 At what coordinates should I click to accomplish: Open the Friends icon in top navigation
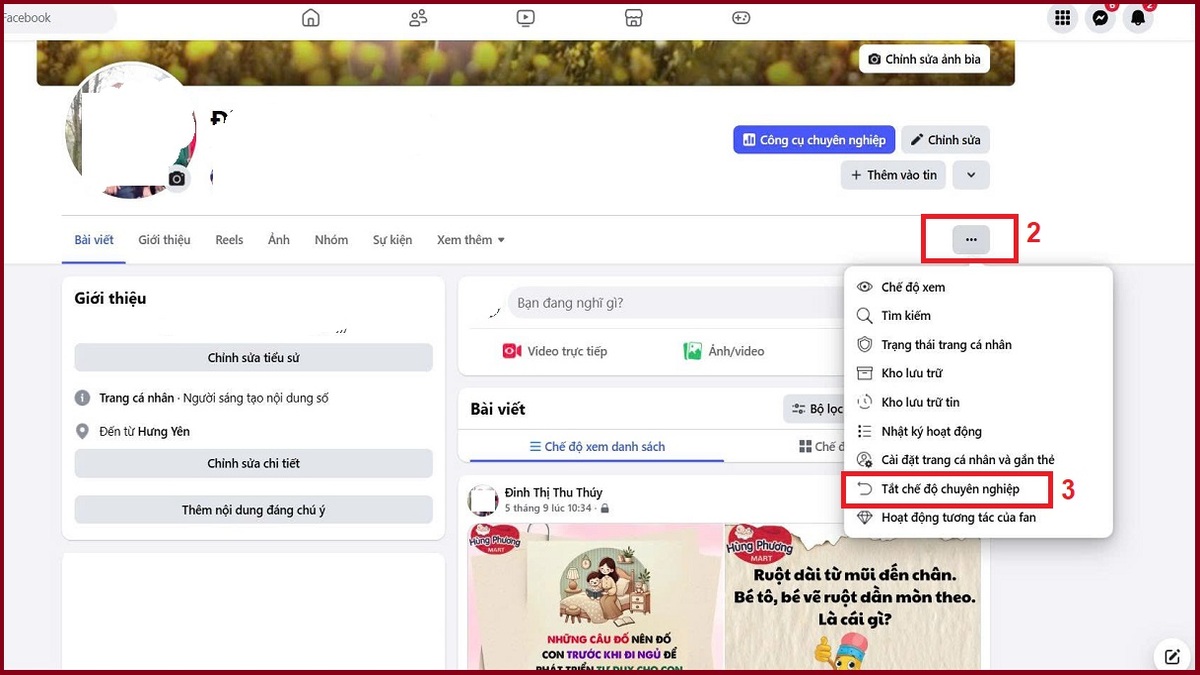(418, 18)
